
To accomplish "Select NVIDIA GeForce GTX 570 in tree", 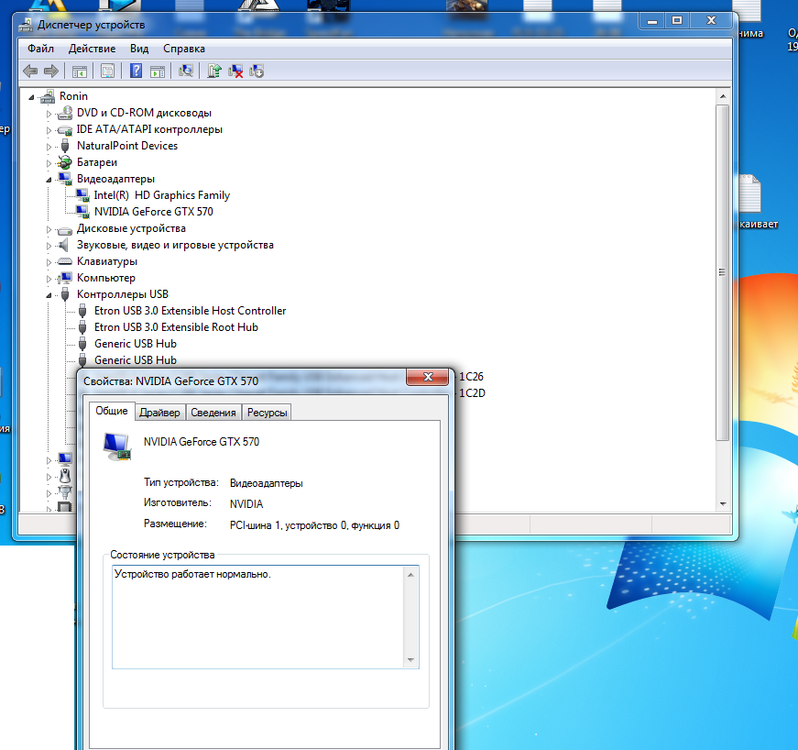I will [153, 212].
